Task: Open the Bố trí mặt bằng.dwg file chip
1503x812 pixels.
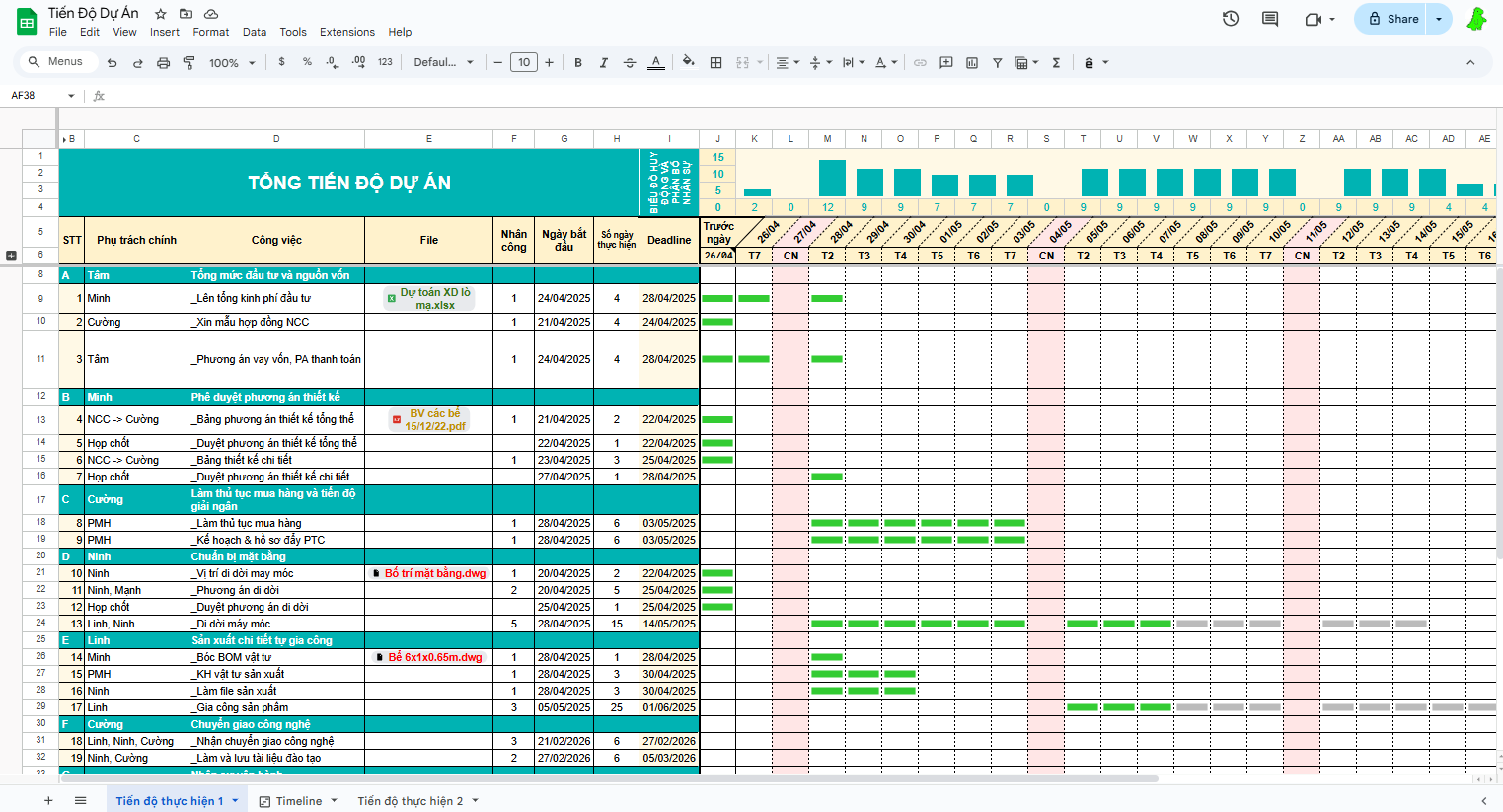Action: [429, 573]
